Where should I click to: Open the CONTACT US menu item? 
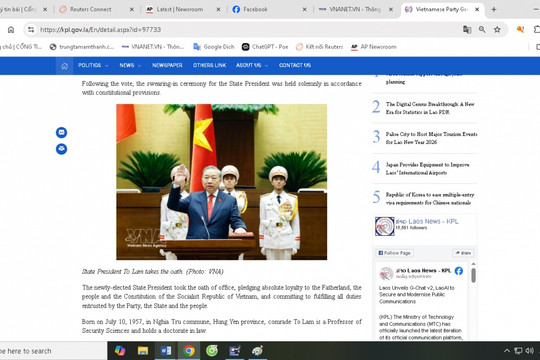coord(295,65)
